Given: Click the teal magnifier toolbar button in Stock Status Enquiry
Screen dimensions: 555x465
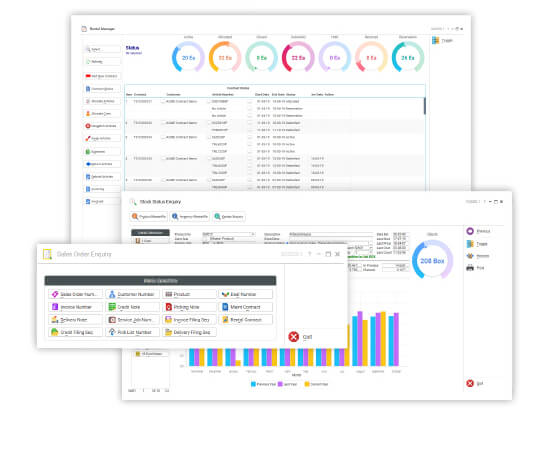Looking at the screenshot, I should 229,217.
